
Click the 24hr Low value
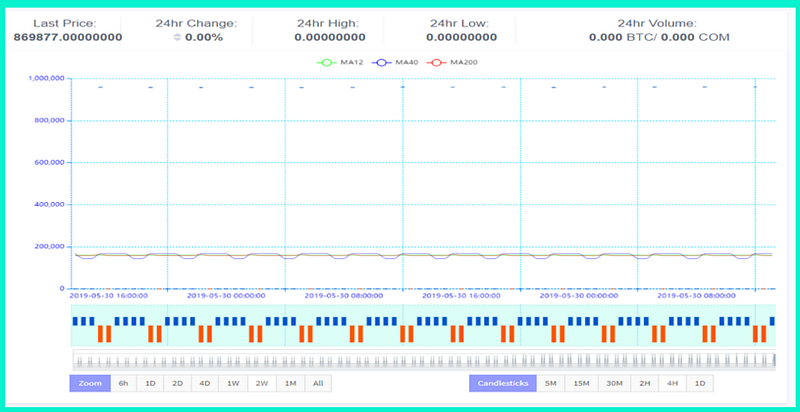[x=462, y=37]
